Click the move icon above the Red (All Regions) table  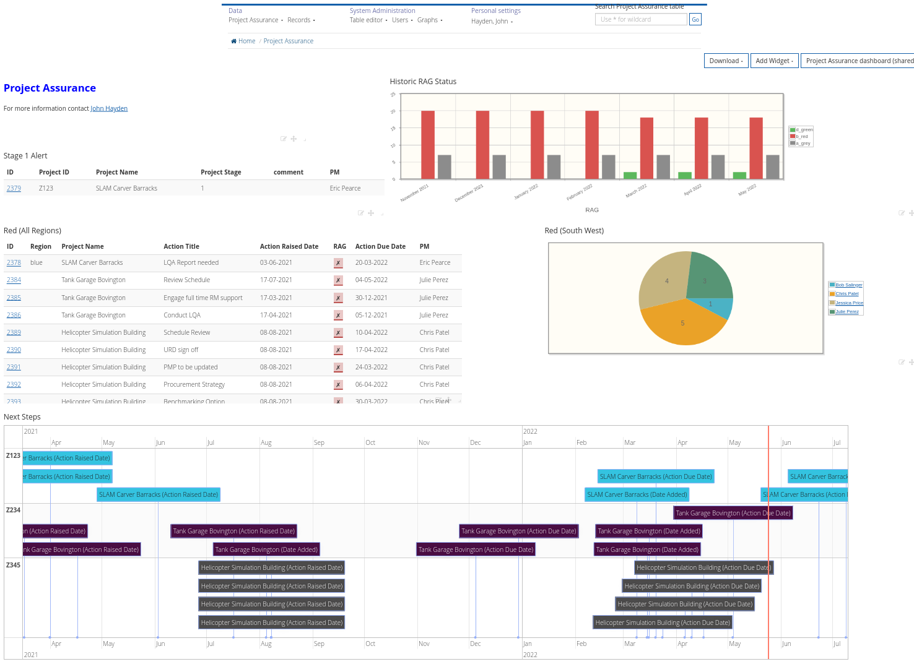[x=371, y=213]
